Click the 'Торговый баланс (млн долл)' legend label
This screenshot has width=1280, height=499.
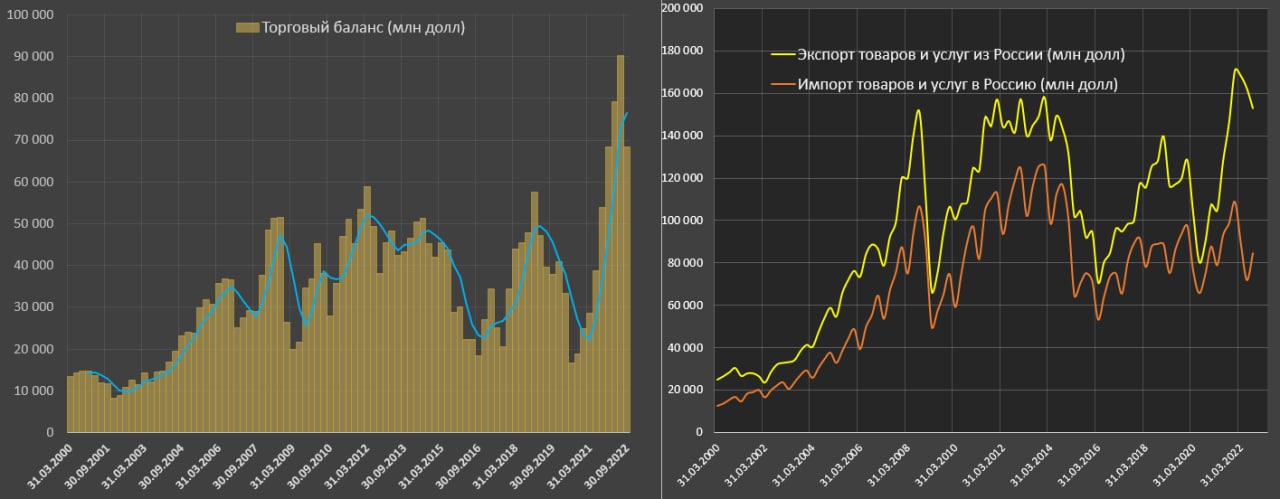tap(363, 27)
